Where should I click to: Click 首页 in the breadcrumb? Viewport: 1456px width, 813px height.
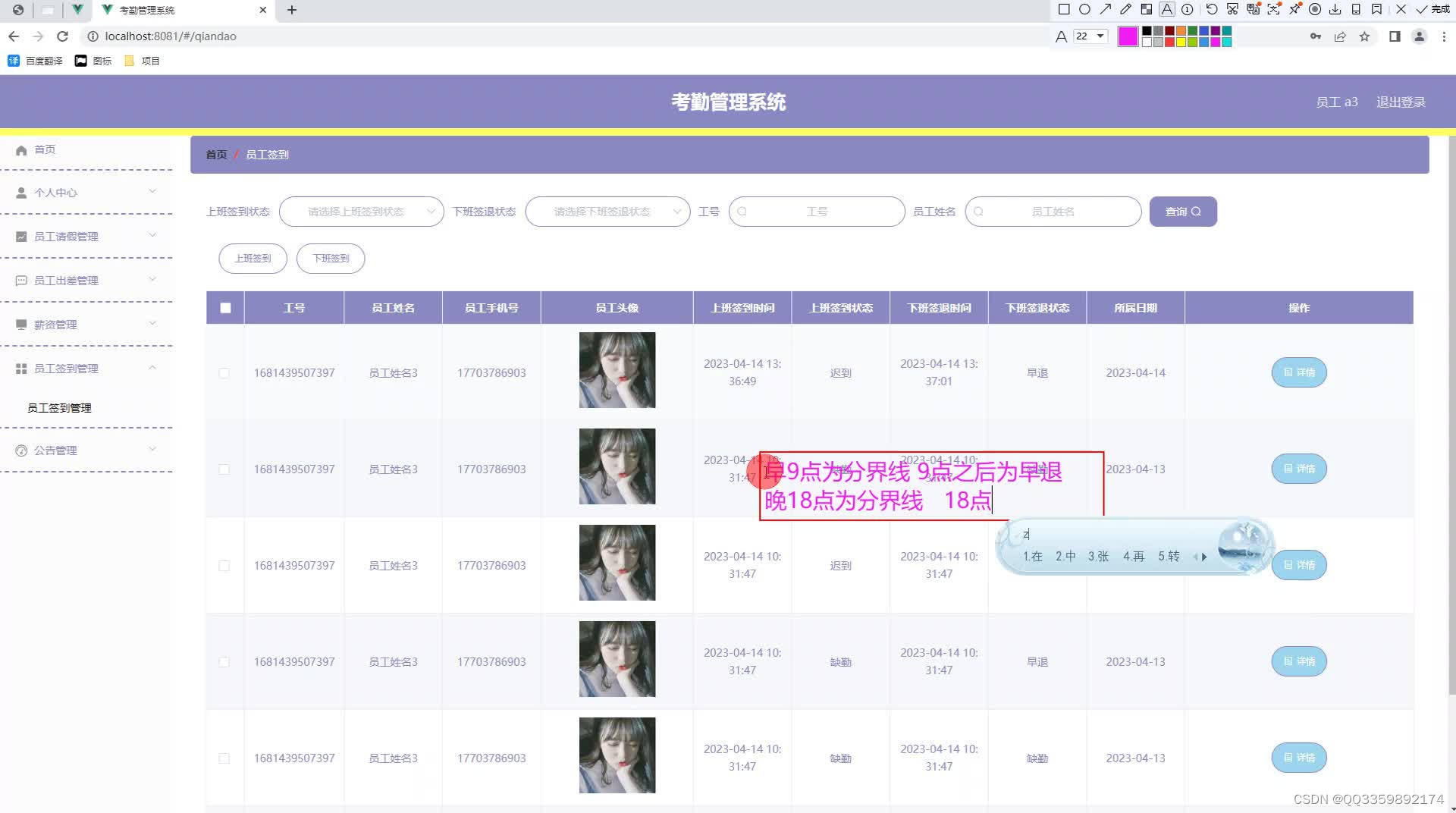coord(216,155)
